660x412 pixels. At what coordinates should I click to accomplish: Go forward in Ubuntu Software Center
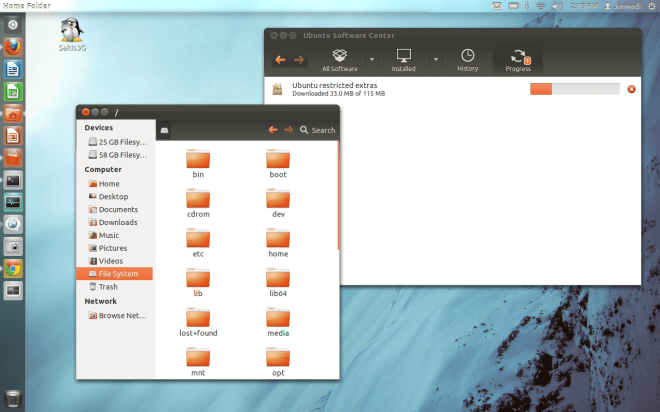[299, 60]
